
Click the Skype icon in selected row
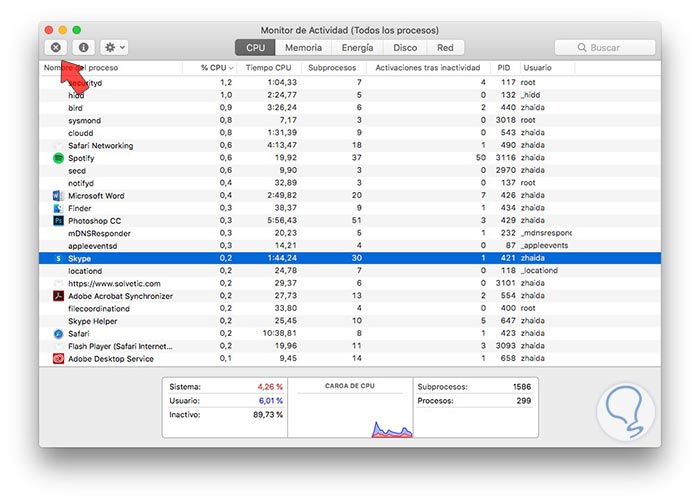(x=58, y=258)
